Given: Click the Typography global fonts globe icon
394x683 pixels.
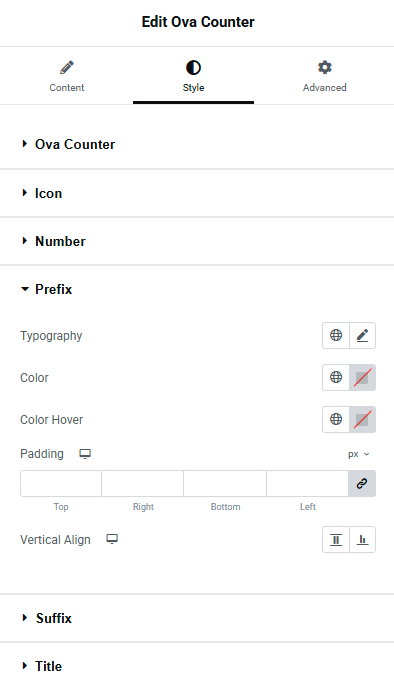Looking at the screenshot, I should (x=336, y=335).
